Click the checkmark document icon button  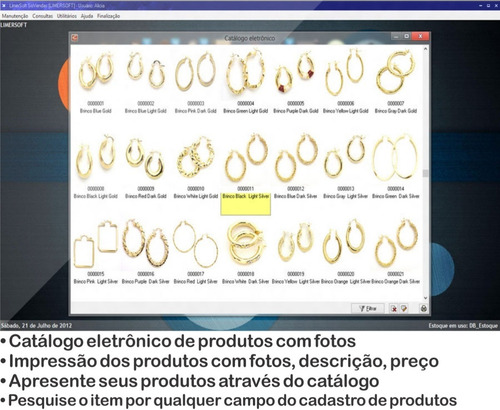(404, 308)
